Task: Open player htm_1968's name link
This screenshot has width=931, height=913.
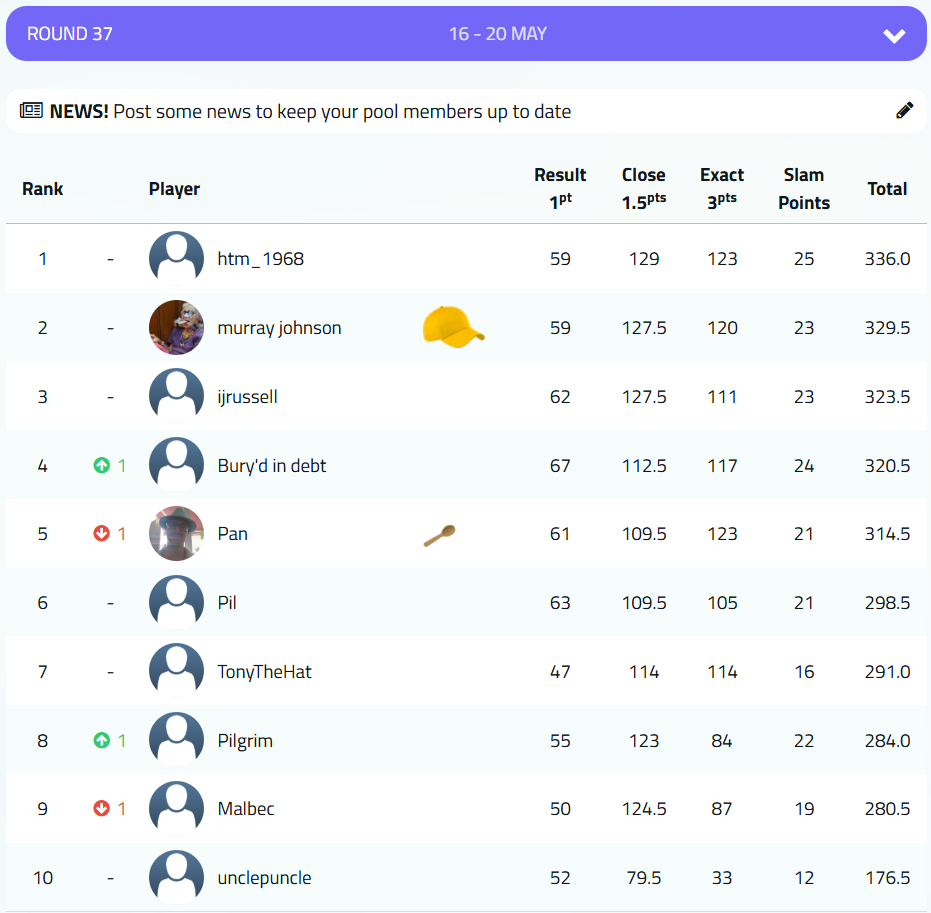Action: (260, 259)
